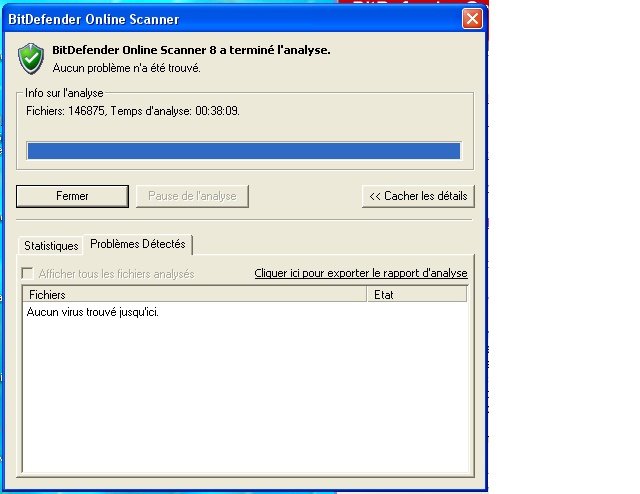Click the 'Info sur l'analyse' group label
The width and height of the screenshot is (640, 494).
64,93
